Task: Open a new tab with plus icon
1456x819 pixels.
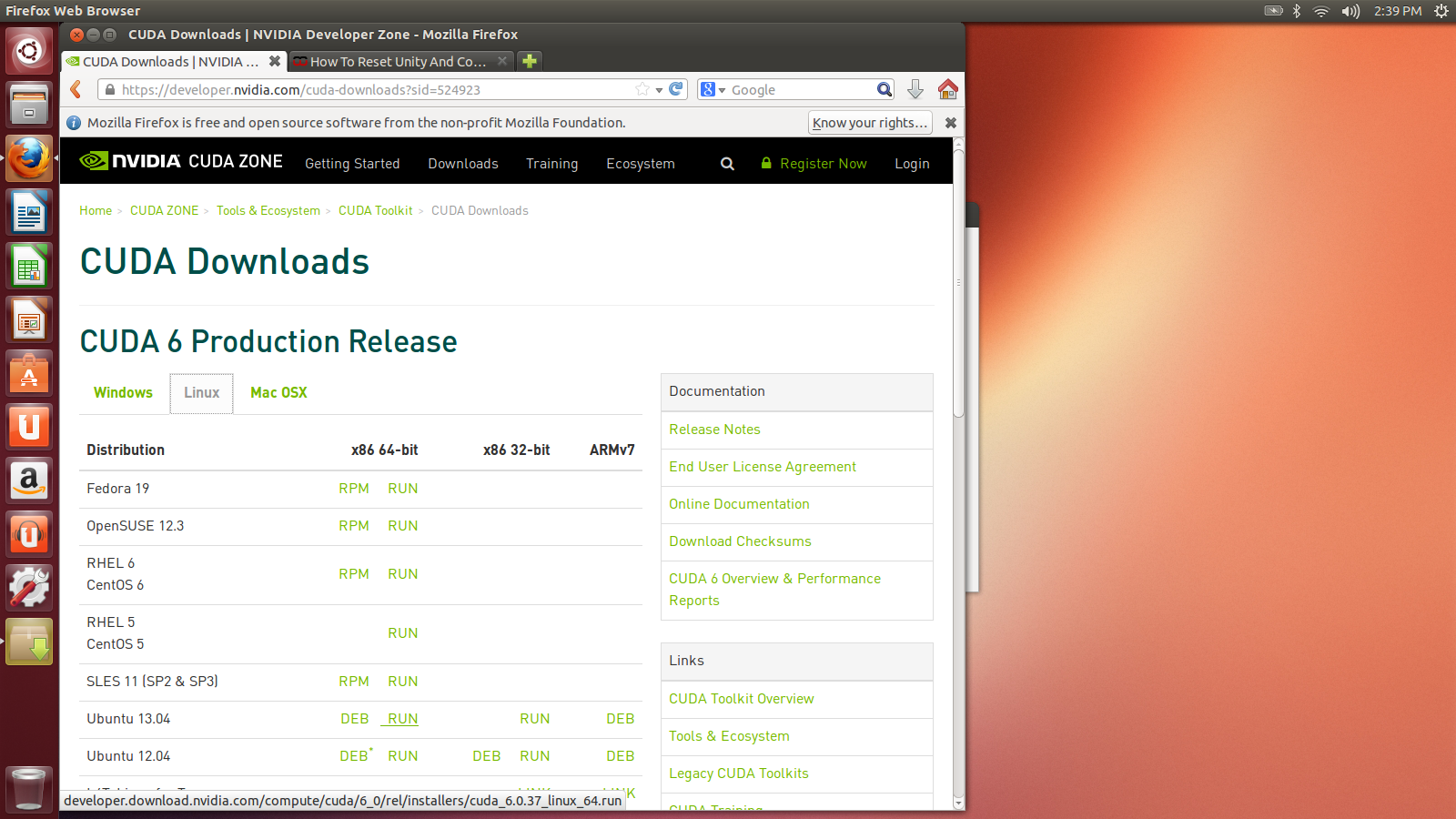Action: point(530,61)
